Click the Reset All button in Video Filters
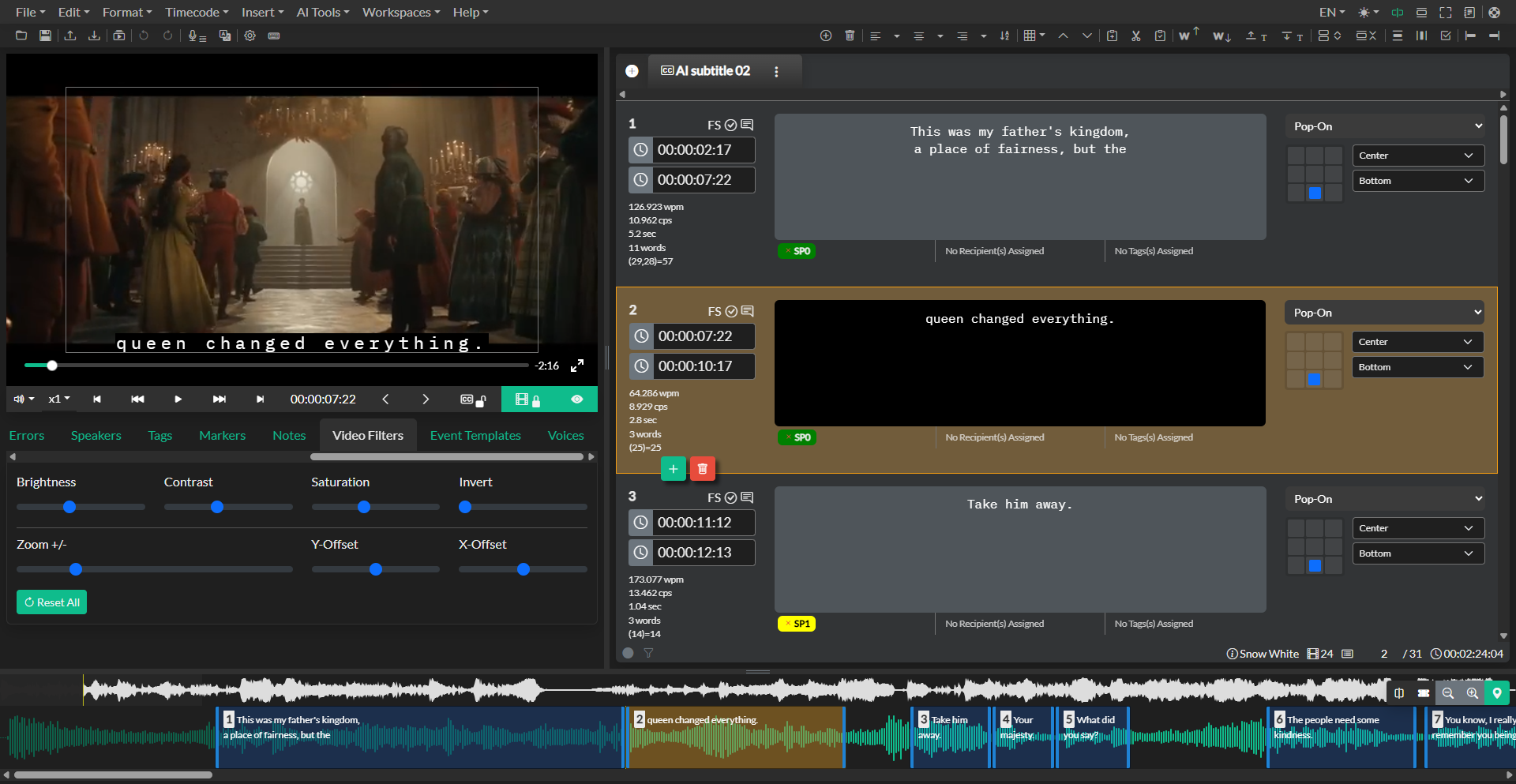 (x=51, y=602)
